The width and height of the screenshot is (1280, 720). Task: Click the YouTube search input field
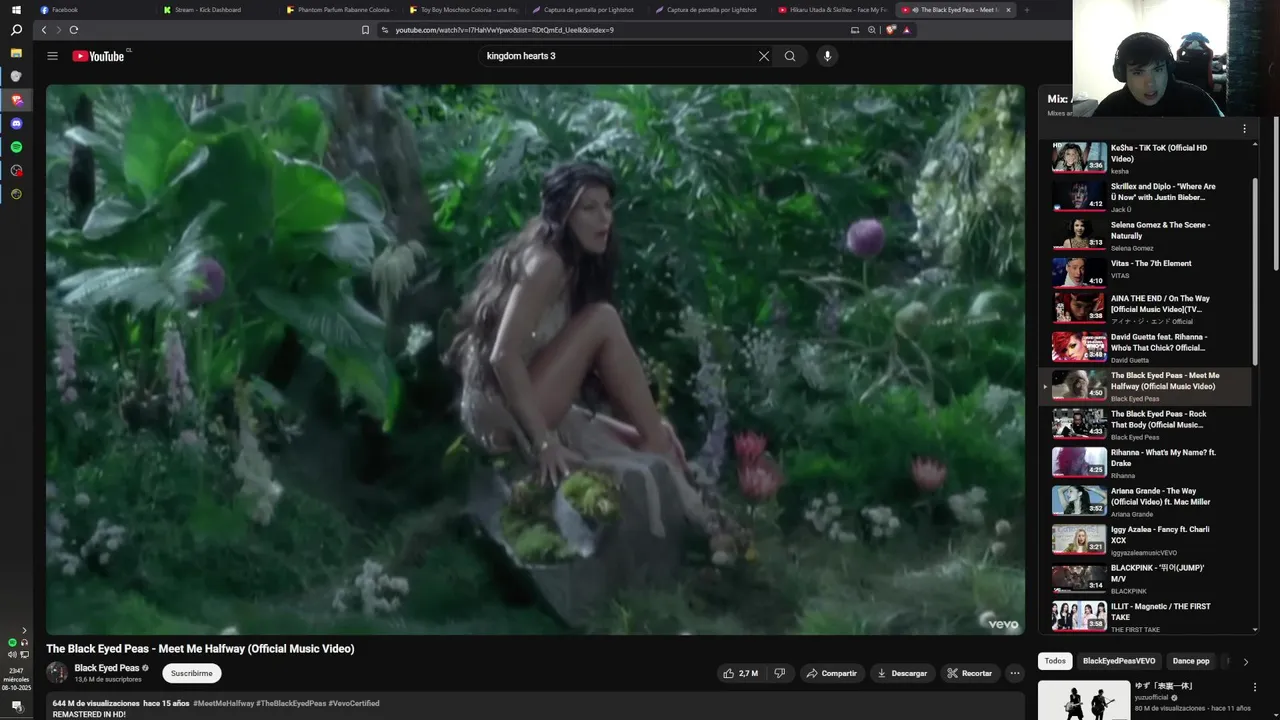tap(615, 56)
